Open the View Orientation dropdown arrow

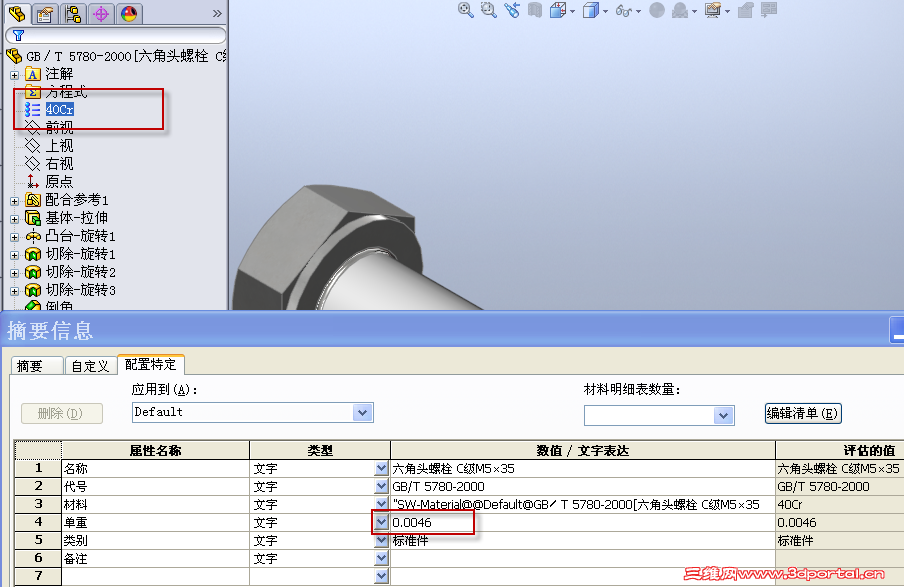572,12
